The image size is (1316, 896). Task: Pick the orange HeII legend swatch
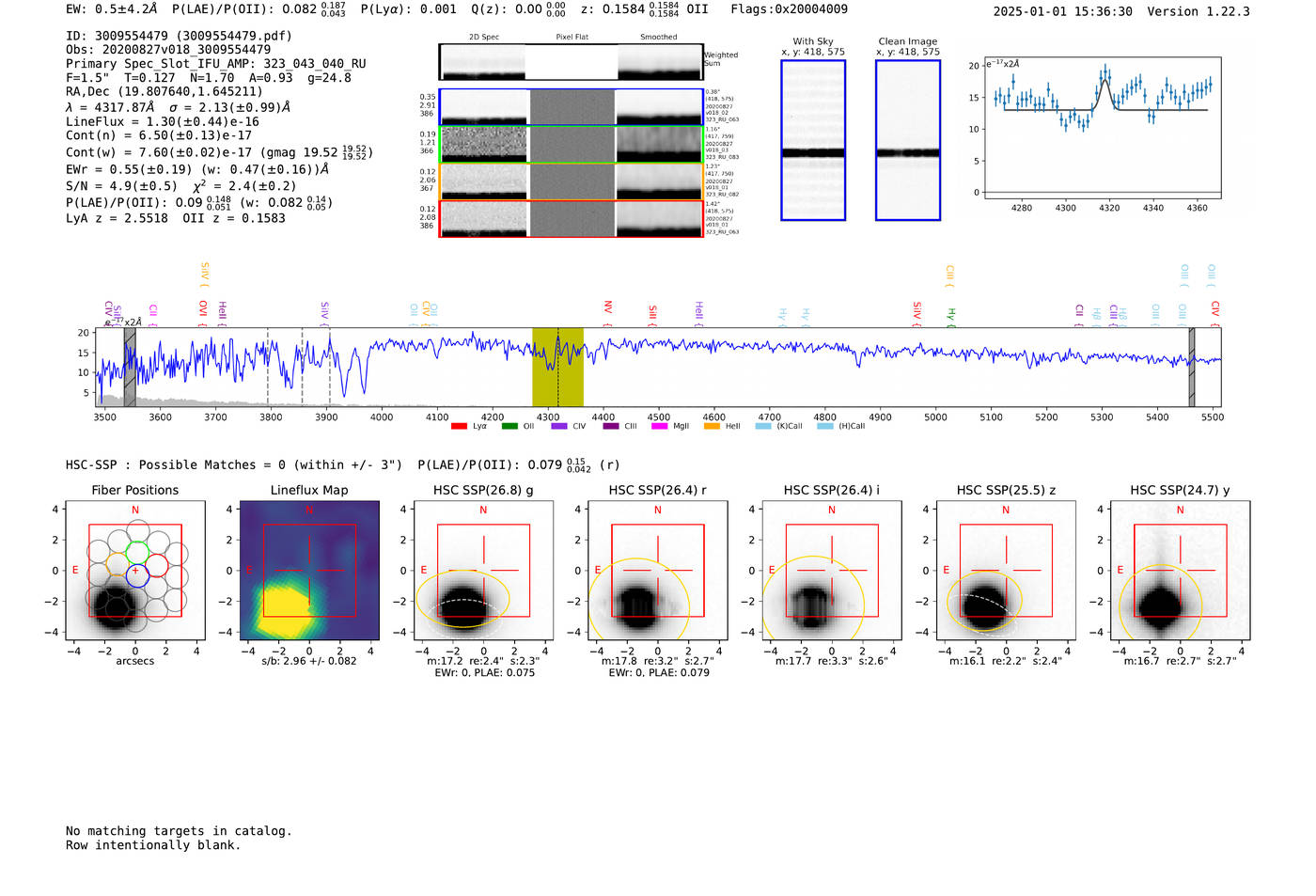pyautogui.click(x=712, y=426)
